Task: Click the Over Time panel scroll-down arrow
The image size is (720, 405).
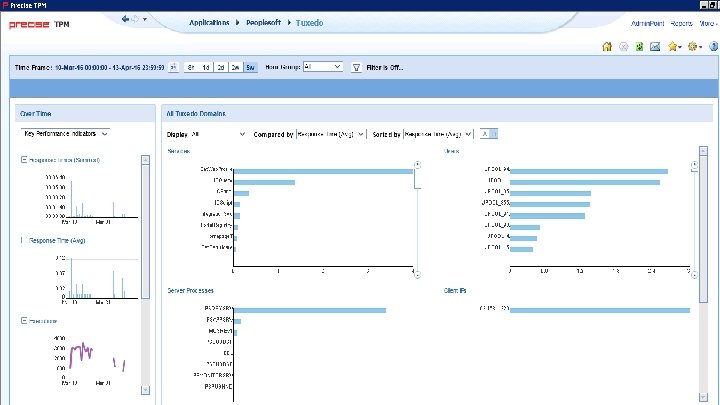Action: point(146,390)
